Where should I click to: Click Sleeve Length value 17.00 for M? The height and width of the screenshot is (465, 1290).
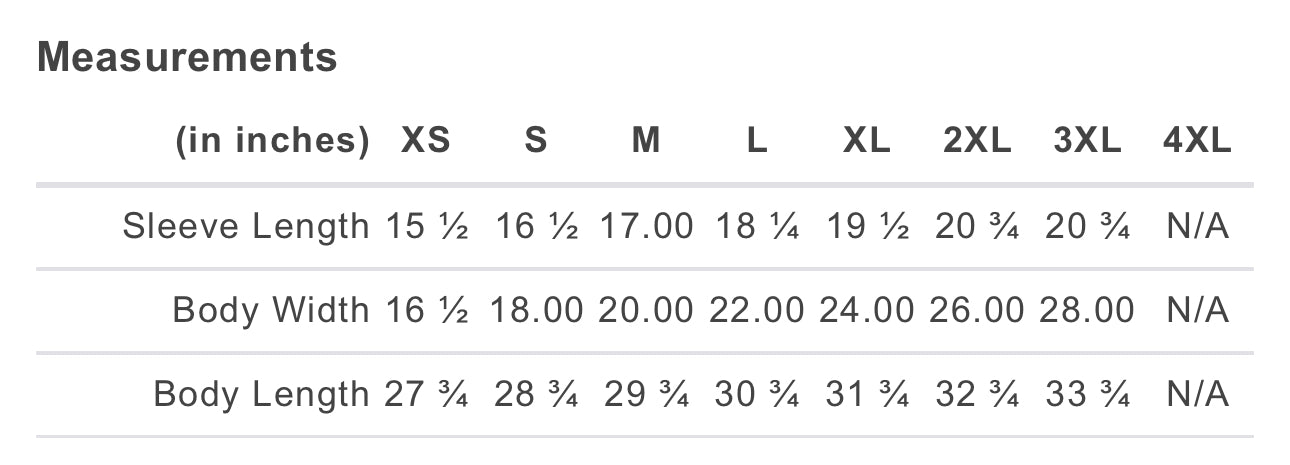(646, 227)
